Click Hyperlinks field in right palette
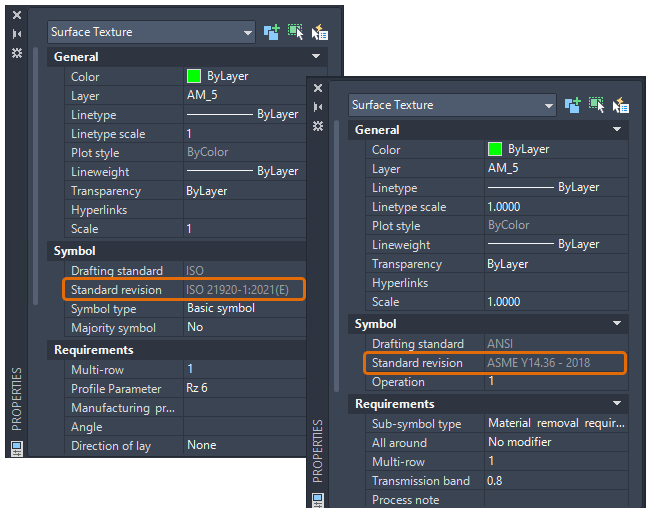The image size is (652, 513). pyautogui.click(x=556, y=283)
